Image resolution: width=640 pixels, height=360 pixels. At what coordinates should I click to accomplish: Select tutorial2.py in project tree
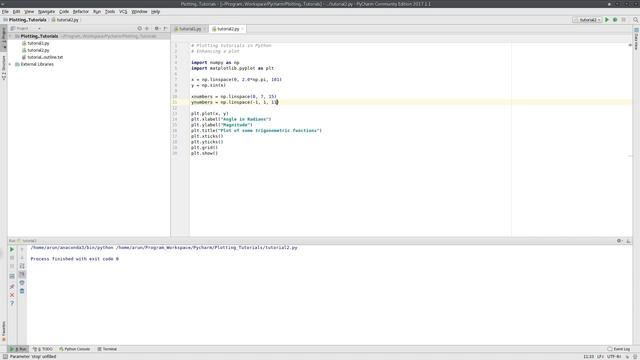click(38, 50)
